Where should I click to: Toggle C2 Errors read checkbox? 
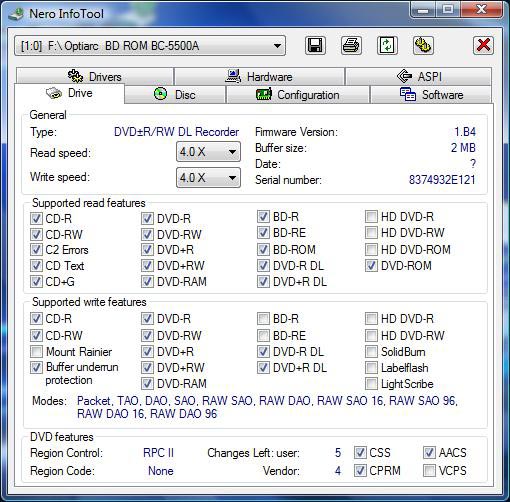(36, 250)
